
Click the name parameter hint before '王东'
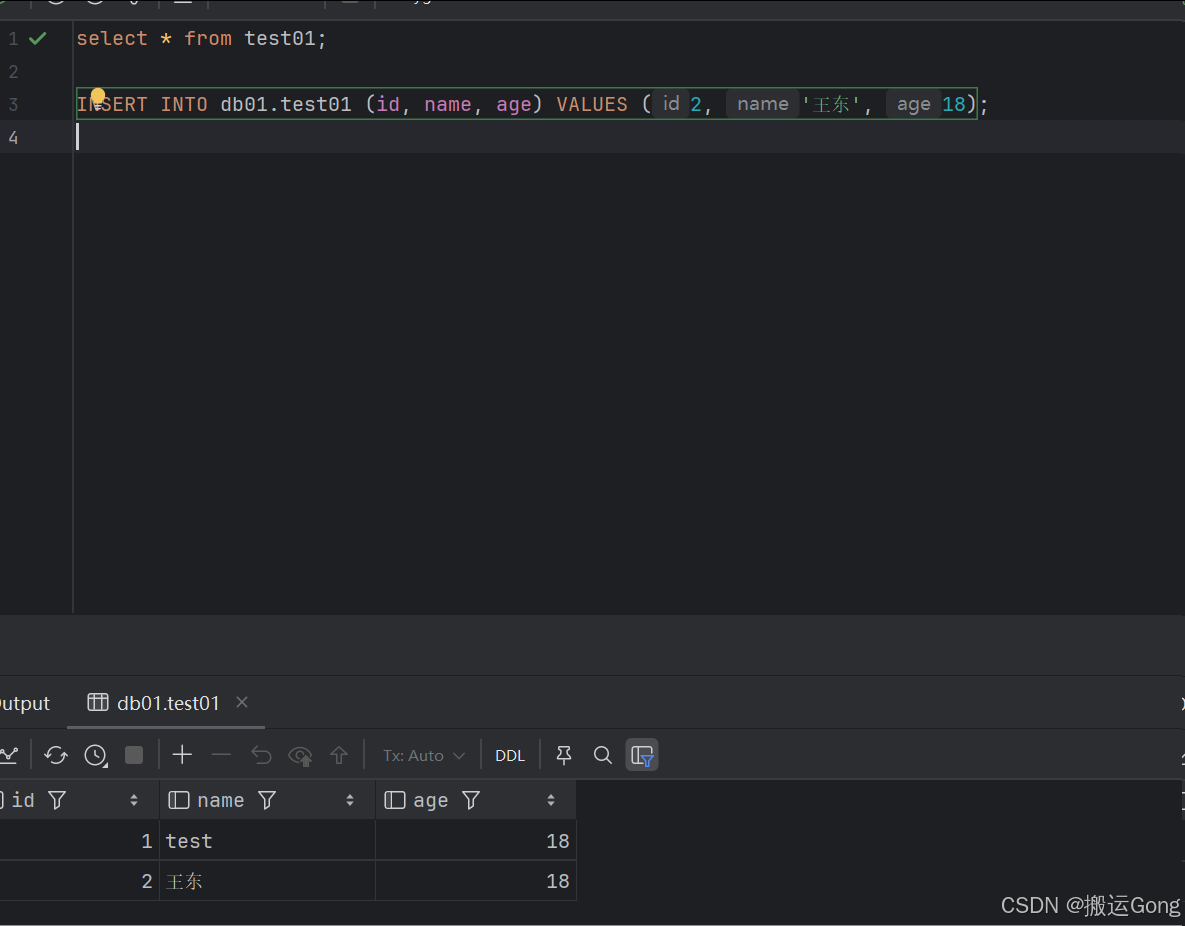(763, 104)
